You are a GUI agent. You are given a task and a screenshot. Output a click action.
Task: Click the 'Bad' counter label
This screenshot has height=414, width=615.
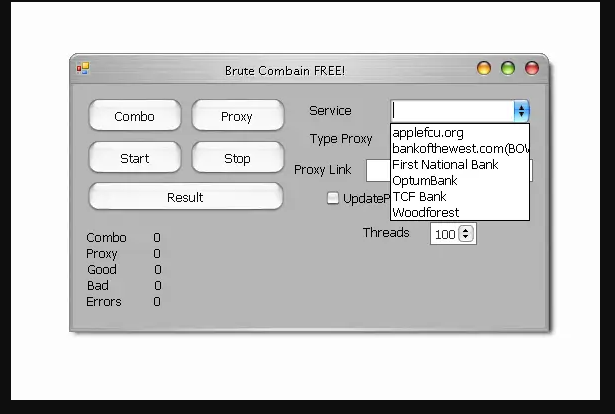(x=98, y=285)
